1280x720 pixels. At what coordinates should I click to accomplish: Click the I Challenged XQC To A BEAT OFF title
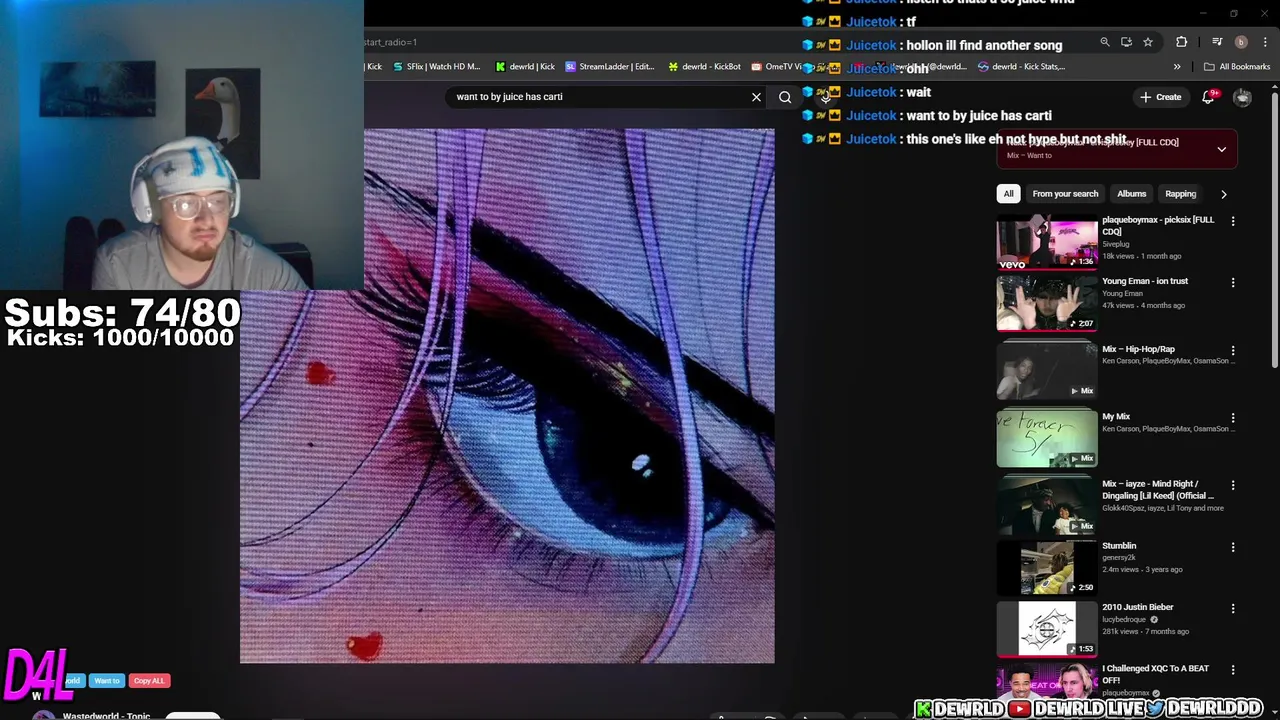pyautogui.click(x=1155, y=674)
